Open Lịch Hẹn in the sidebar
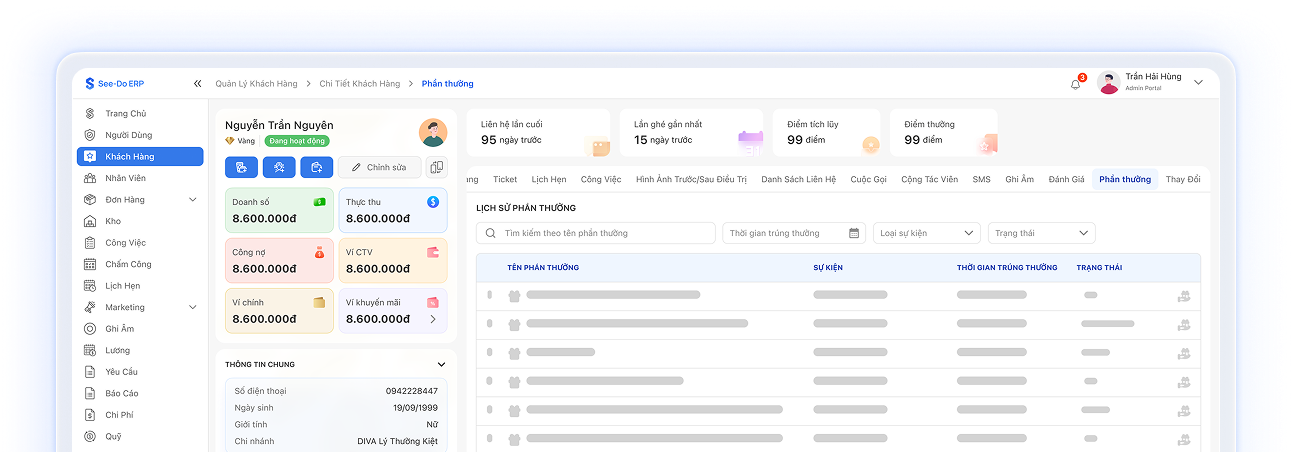1296x452 pixels. point(123,286)
